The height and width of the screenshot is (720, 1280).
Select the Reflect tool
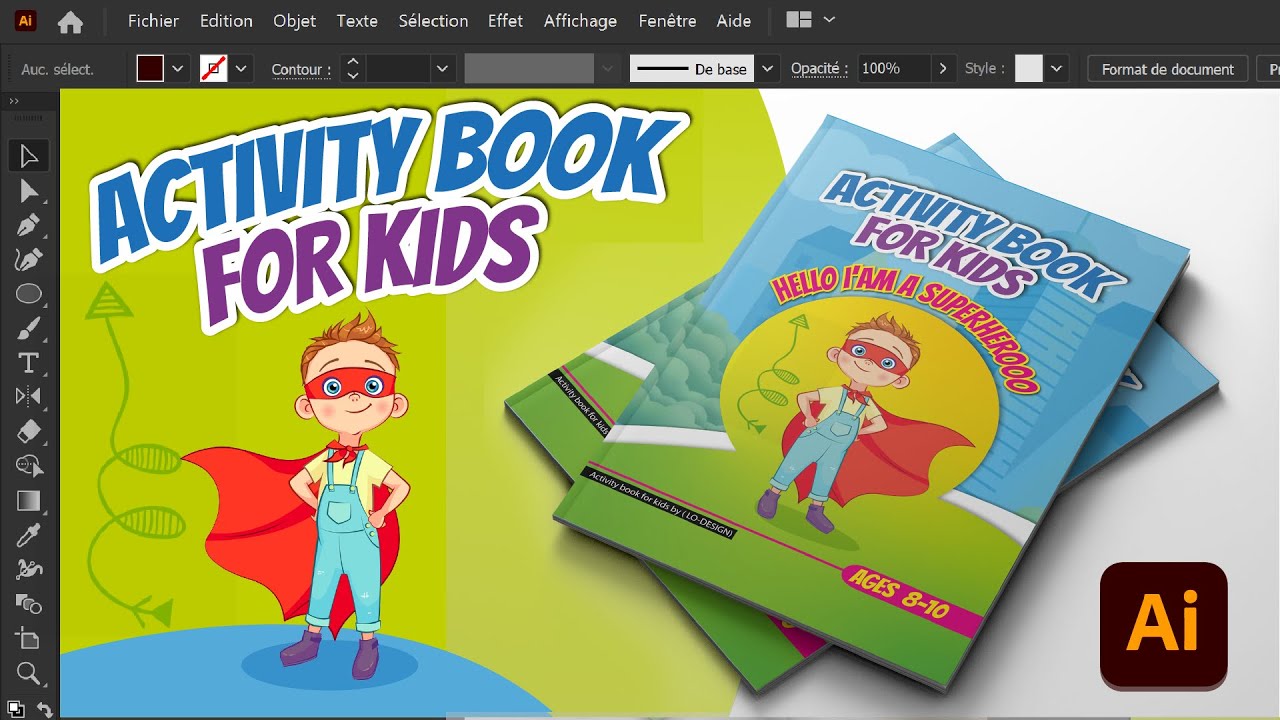(x=28, y=397)
